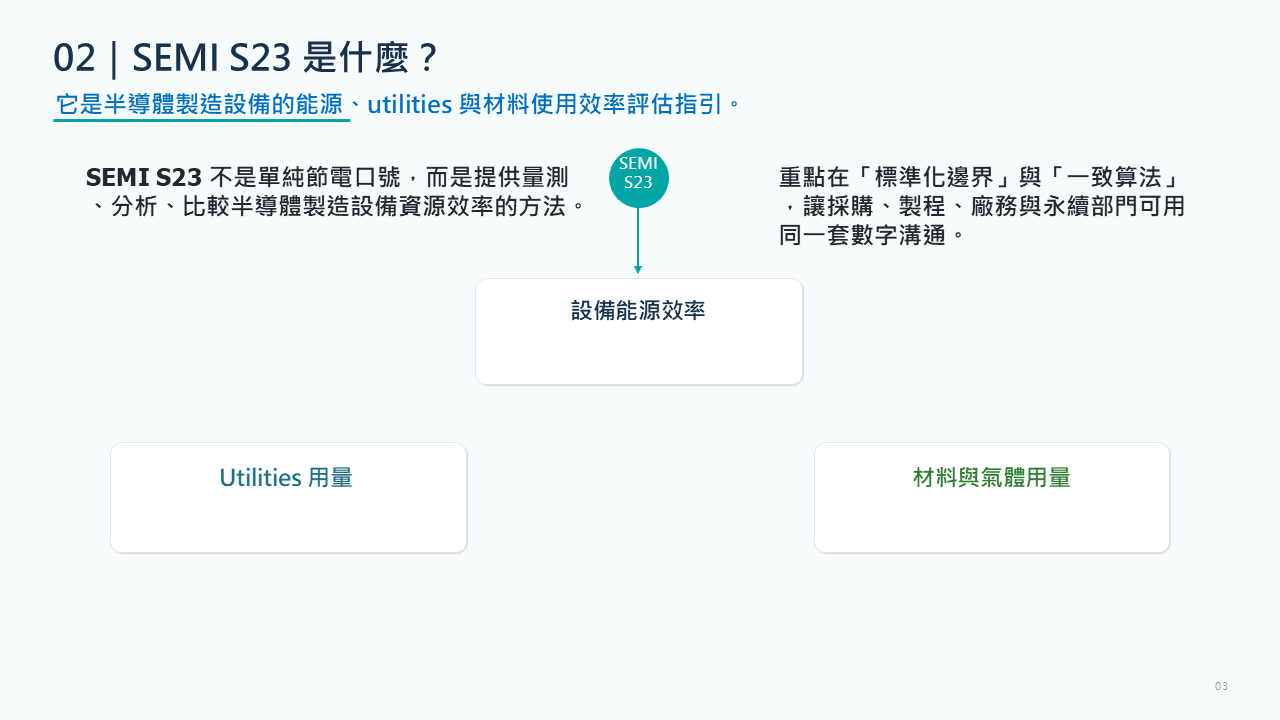The width and height of the screenshot is (1280, 720).
Task: Click the teal underline beneath the subtitle
Action: [x=202, y=120]
